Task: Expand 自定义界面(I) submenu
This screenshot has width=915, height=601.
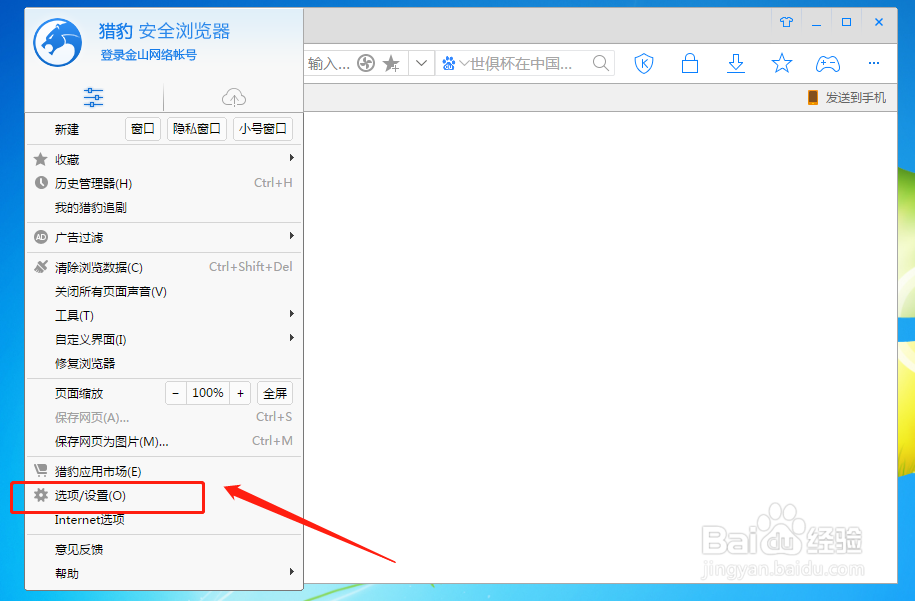Action: (x=164, y=339)
